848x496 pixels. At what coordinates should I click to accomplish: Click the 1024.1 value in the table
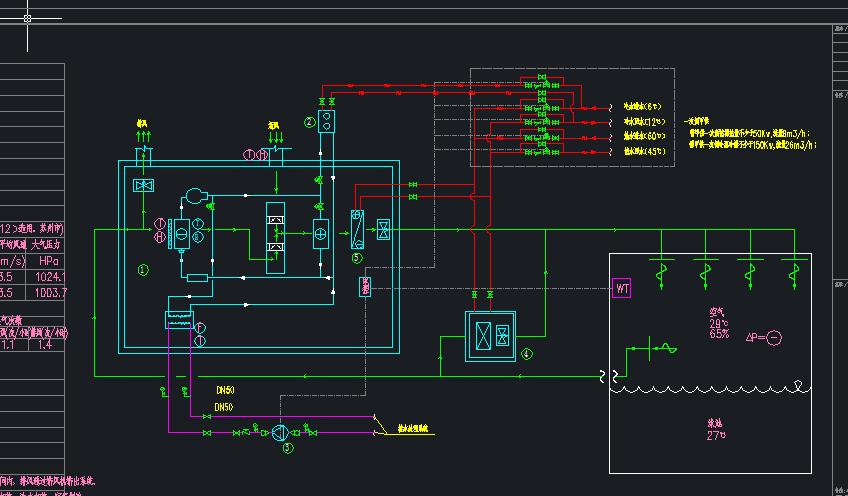coord(50,277)
